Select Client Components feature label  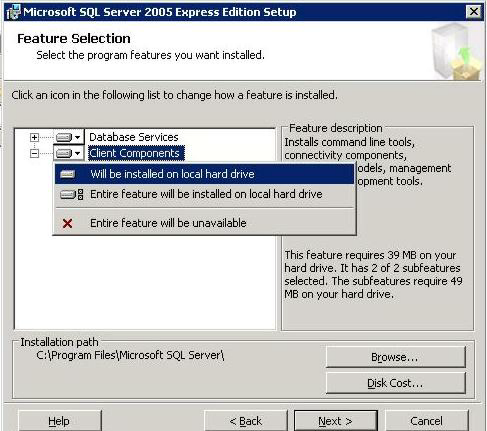(x=136, y=153)
